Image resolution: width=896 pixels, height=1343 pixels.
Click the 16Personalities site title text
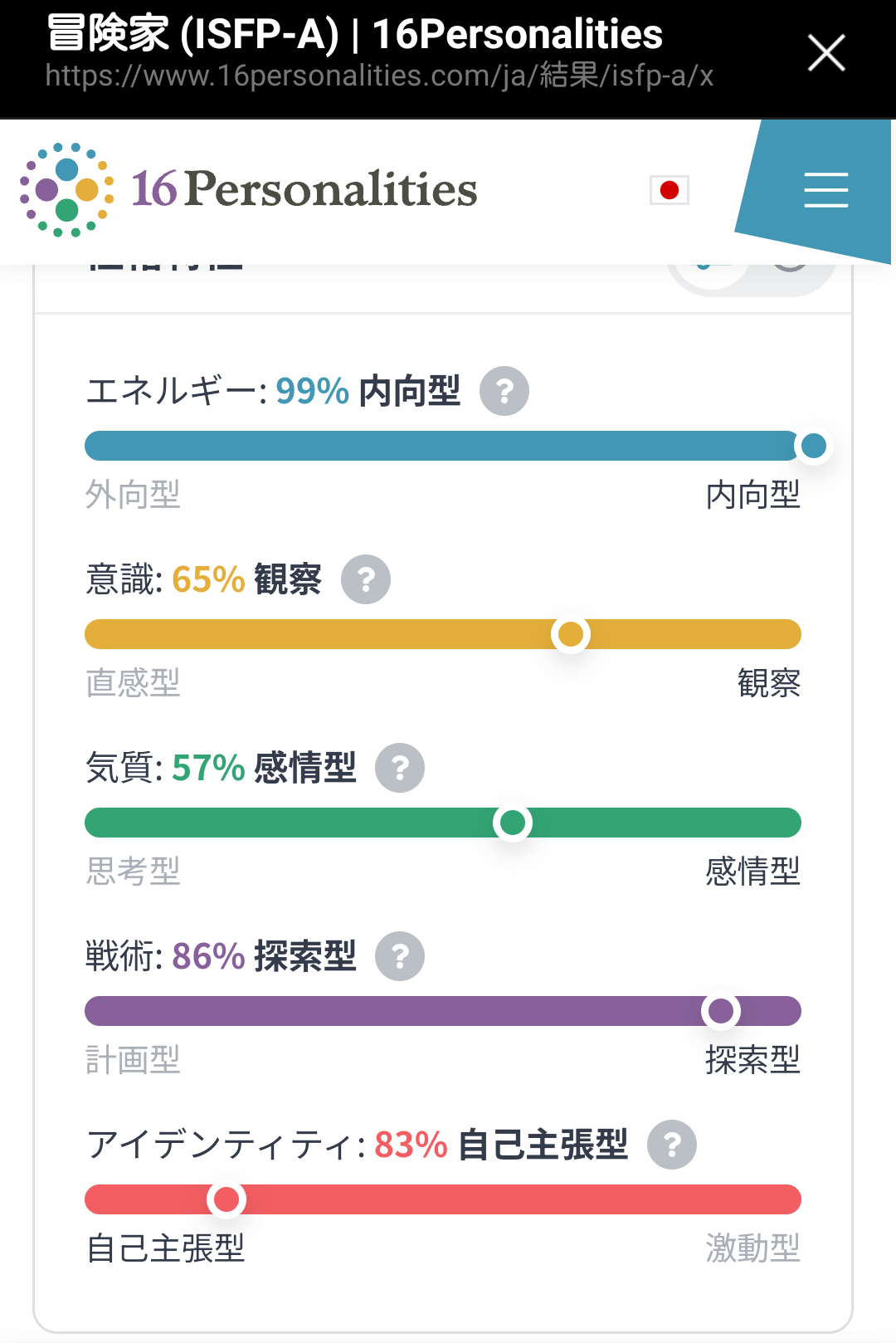[304, 188]
